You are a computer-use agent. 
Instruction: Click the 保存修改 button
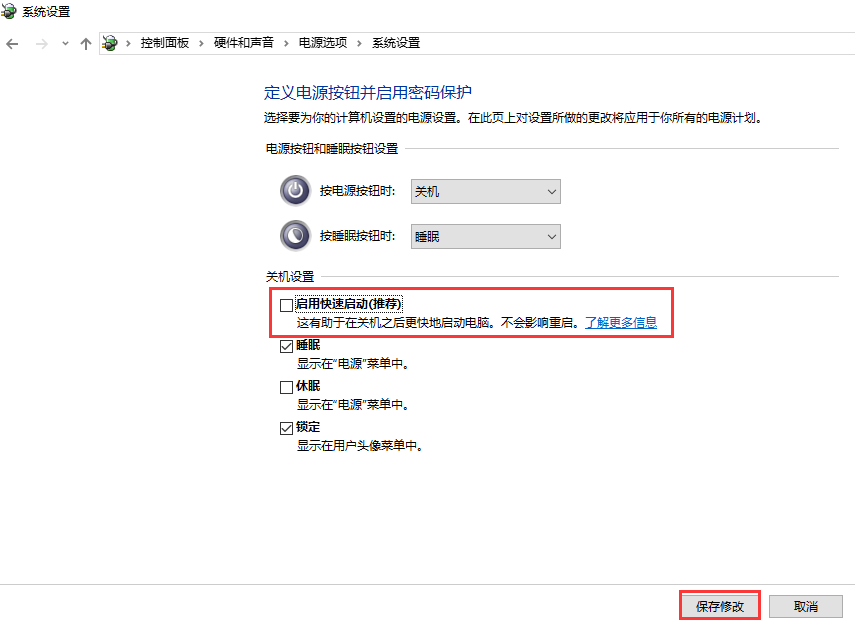click(x=720, y=604)
